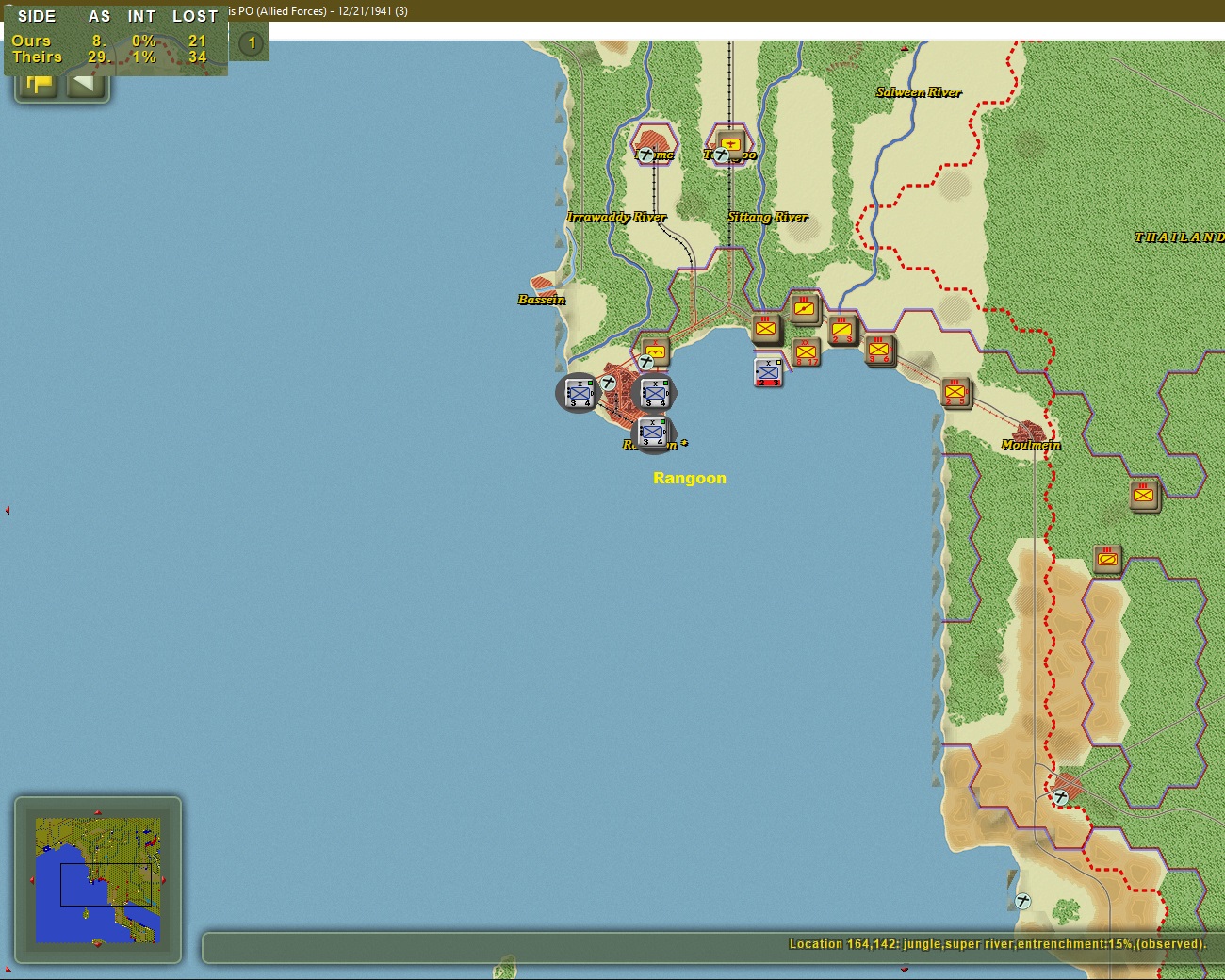1225x980 pixels.
Task: Click the SIDE column header
Action: [x=37, y=16]
